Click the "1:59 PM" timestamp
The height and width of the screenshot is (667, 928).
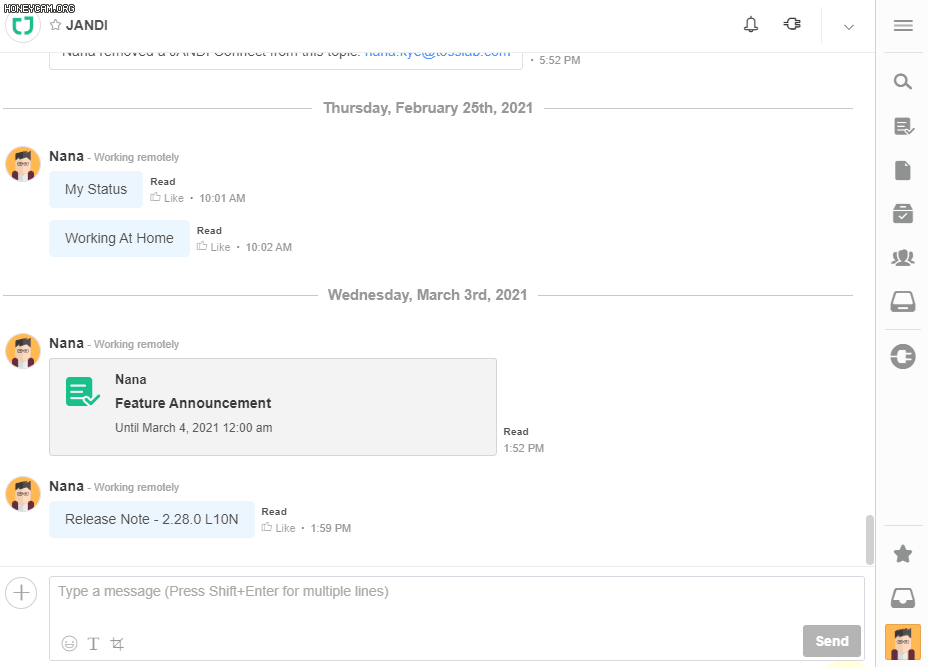tap(331, 529)
